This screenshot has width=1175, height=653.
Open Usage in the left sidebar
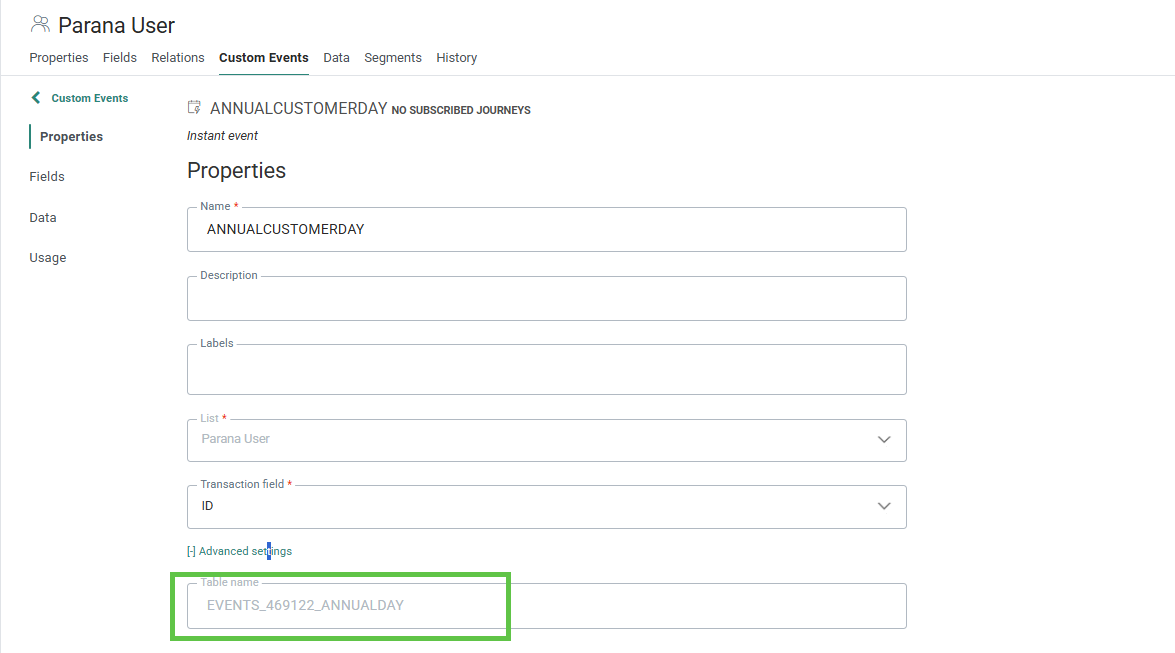point(47,258)
